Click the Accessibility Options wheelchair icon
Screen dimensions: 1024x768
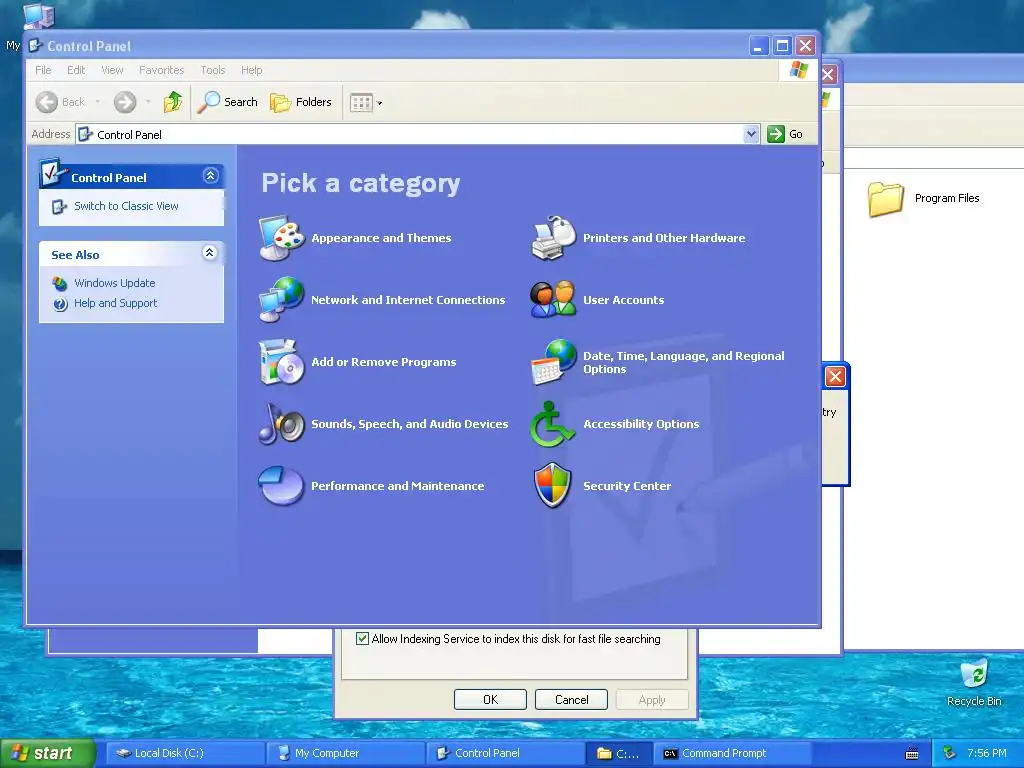[552, 424]
